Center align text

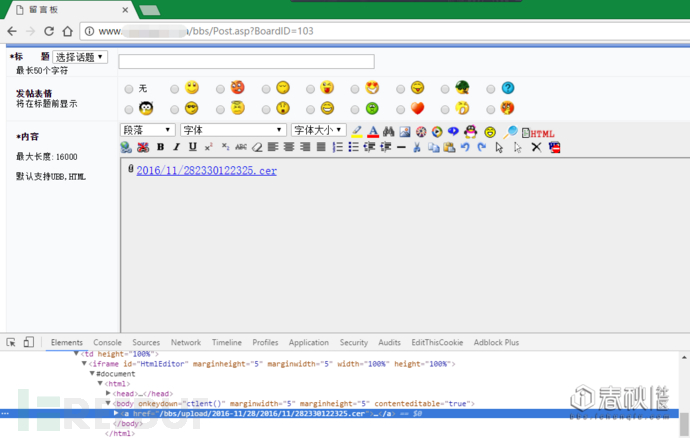pyautogui.click(x=289, y=147)
